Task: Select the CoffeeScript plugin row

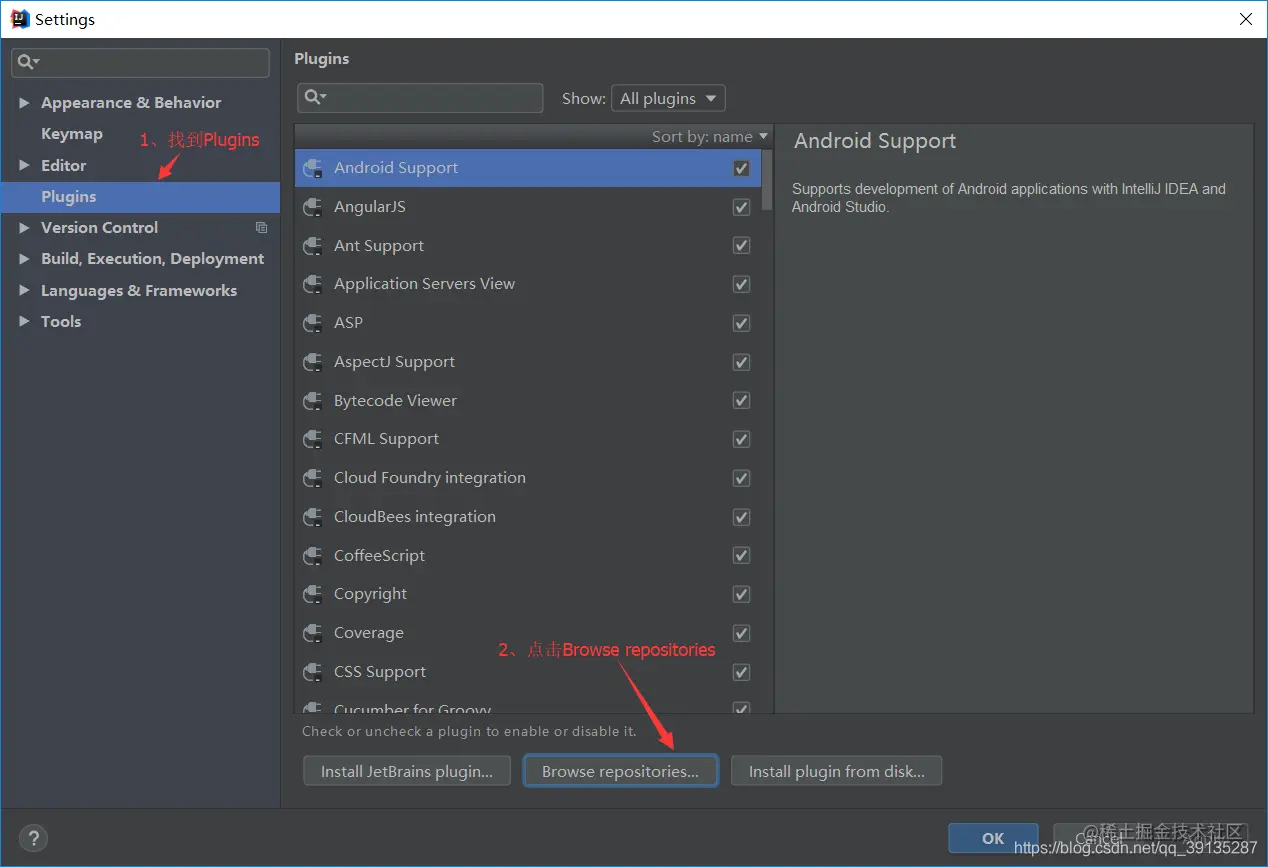Action: [528, 556]
